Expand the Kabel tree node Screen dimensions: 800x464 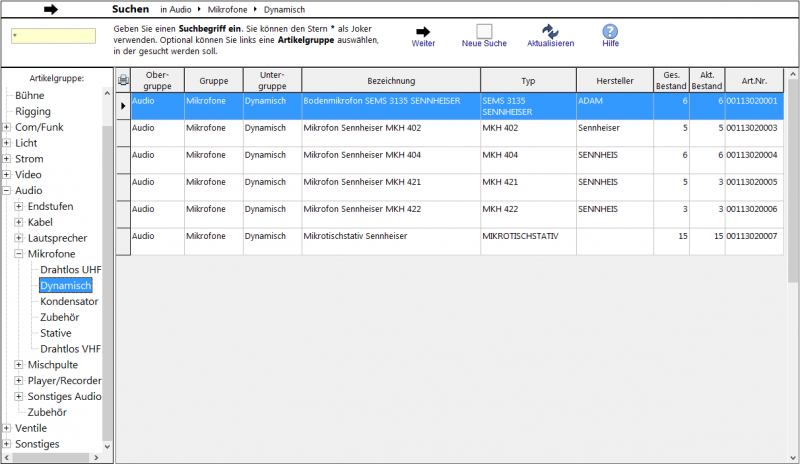tap(19, 222)
